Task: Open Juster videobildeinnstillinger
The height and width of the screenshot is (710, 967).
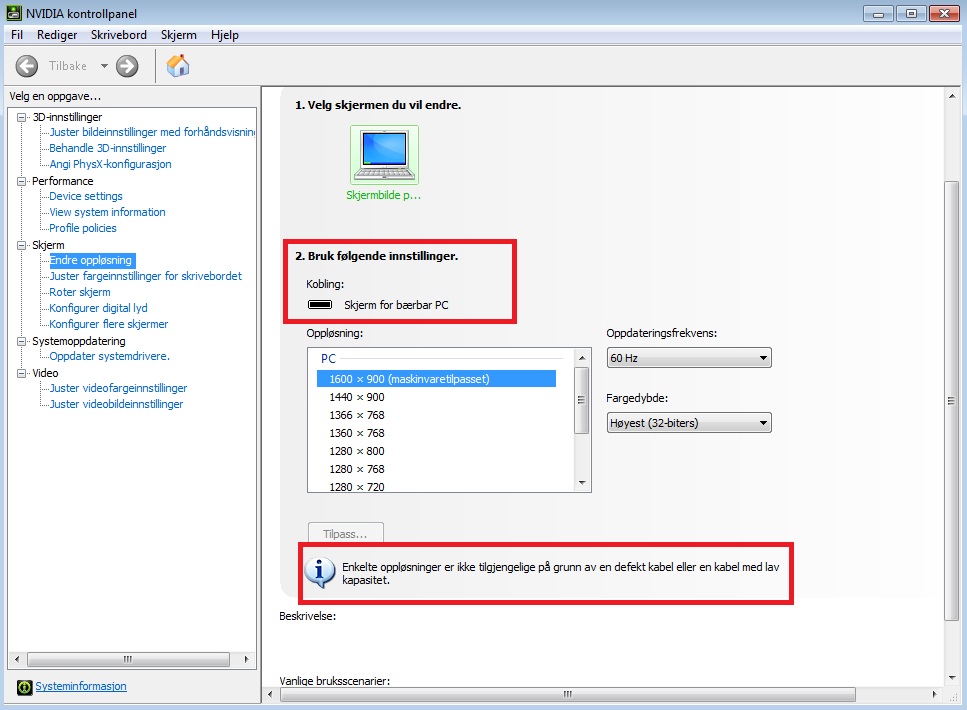Action: (x=116, y=405)
